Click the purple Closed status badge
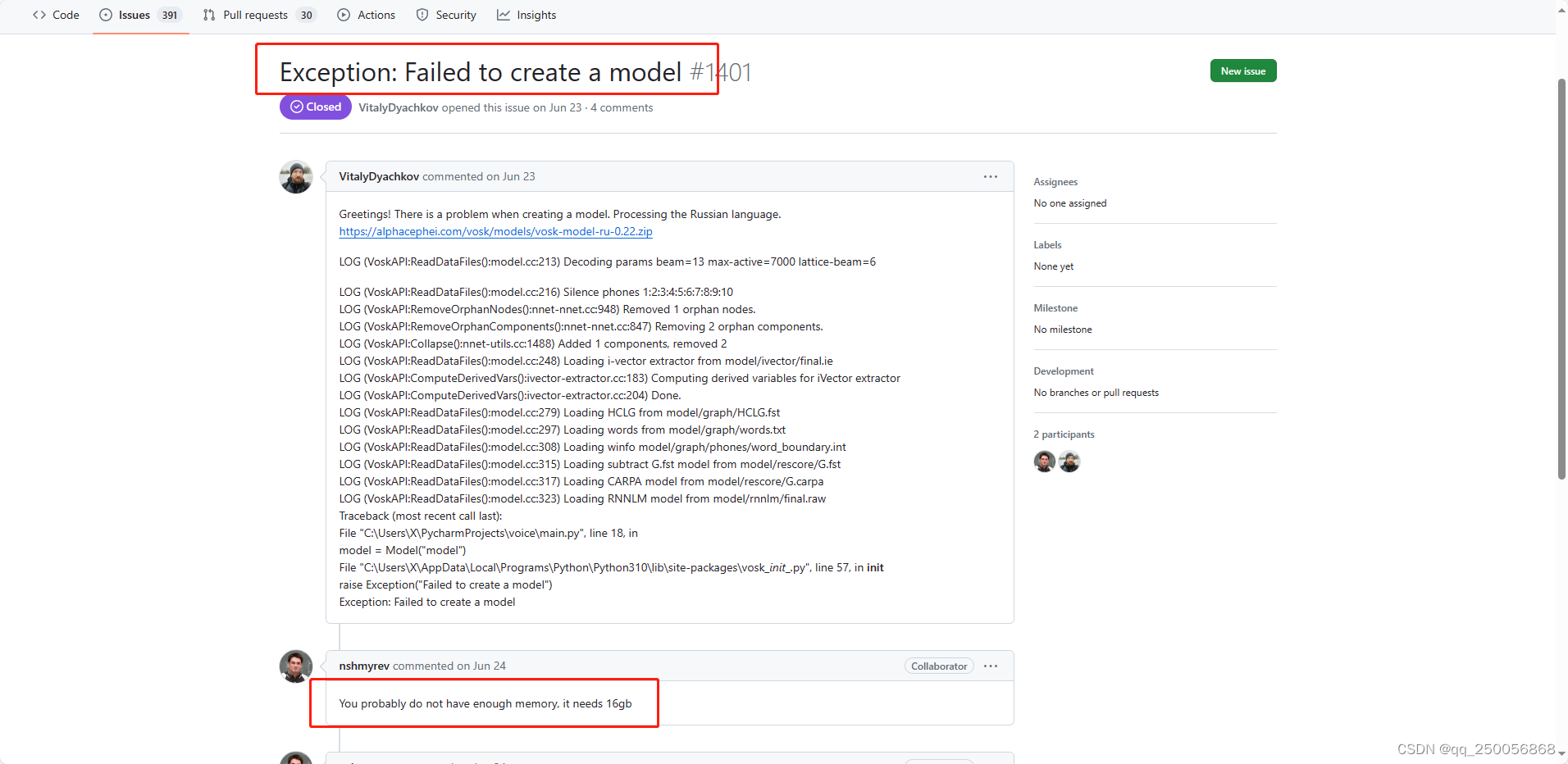The width and height of the screenshot is (1568, 764). click(316, 107)
